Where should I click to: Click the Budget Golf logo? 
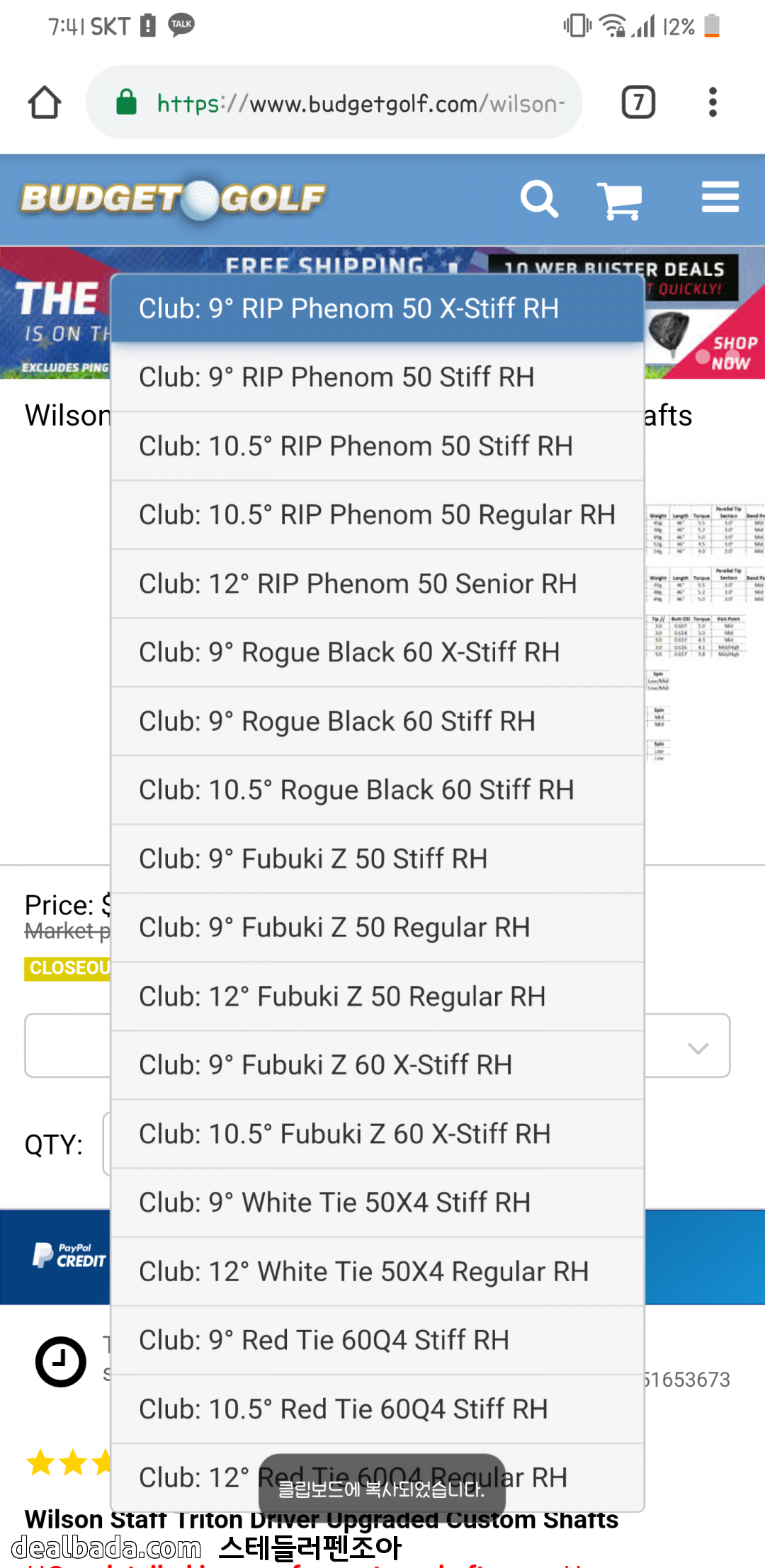[174, 199]
